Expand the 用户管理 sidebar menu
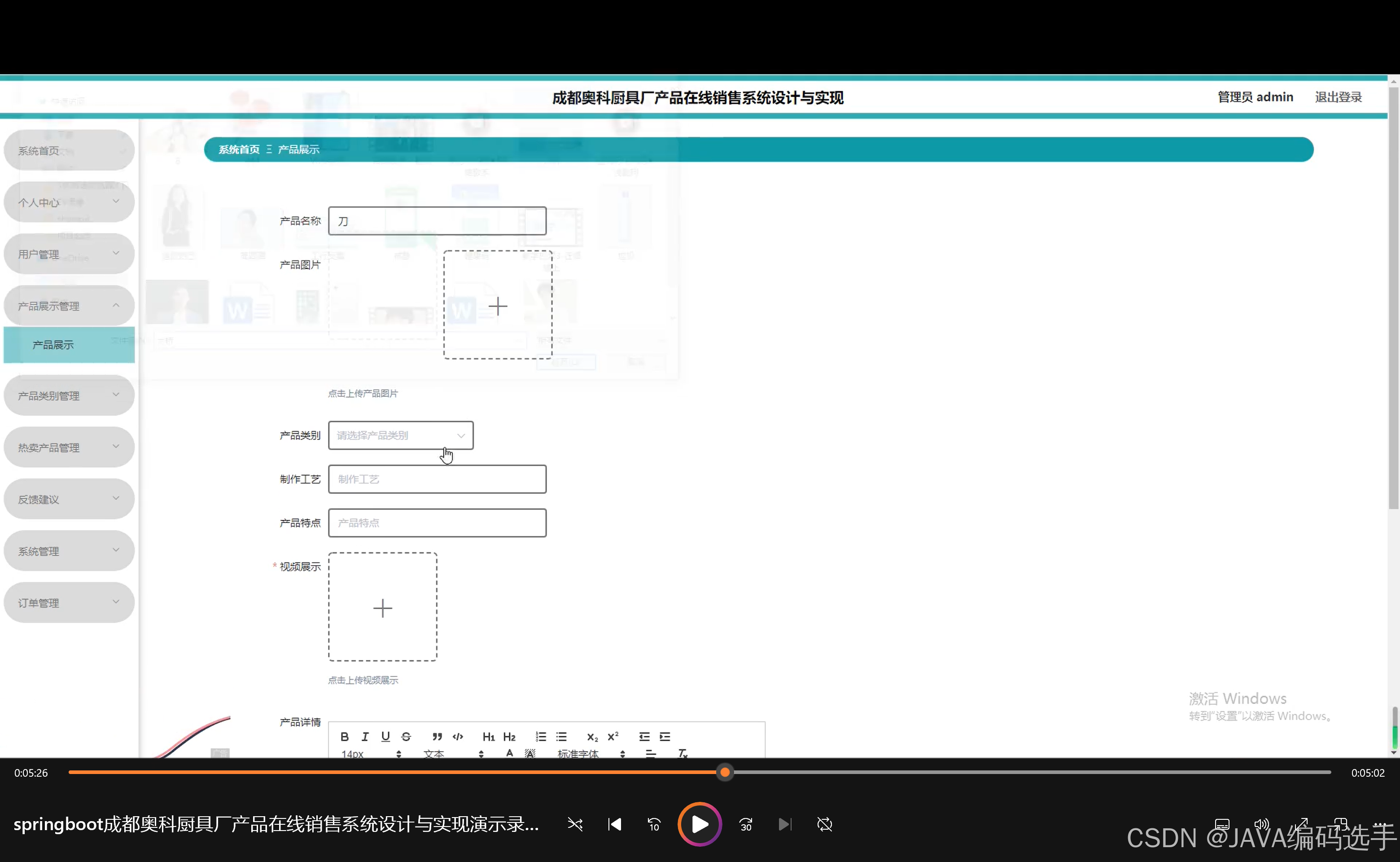 click(69, 254)
